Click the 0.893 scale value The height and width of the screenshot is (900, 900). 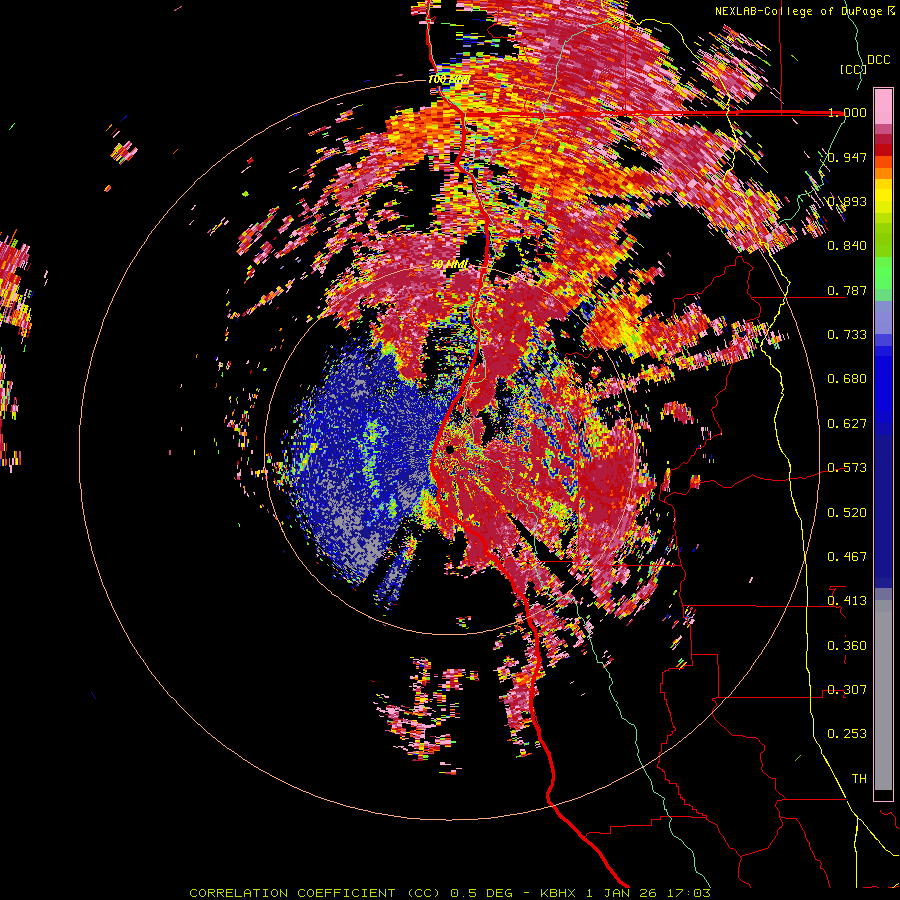tap(847, 201)
